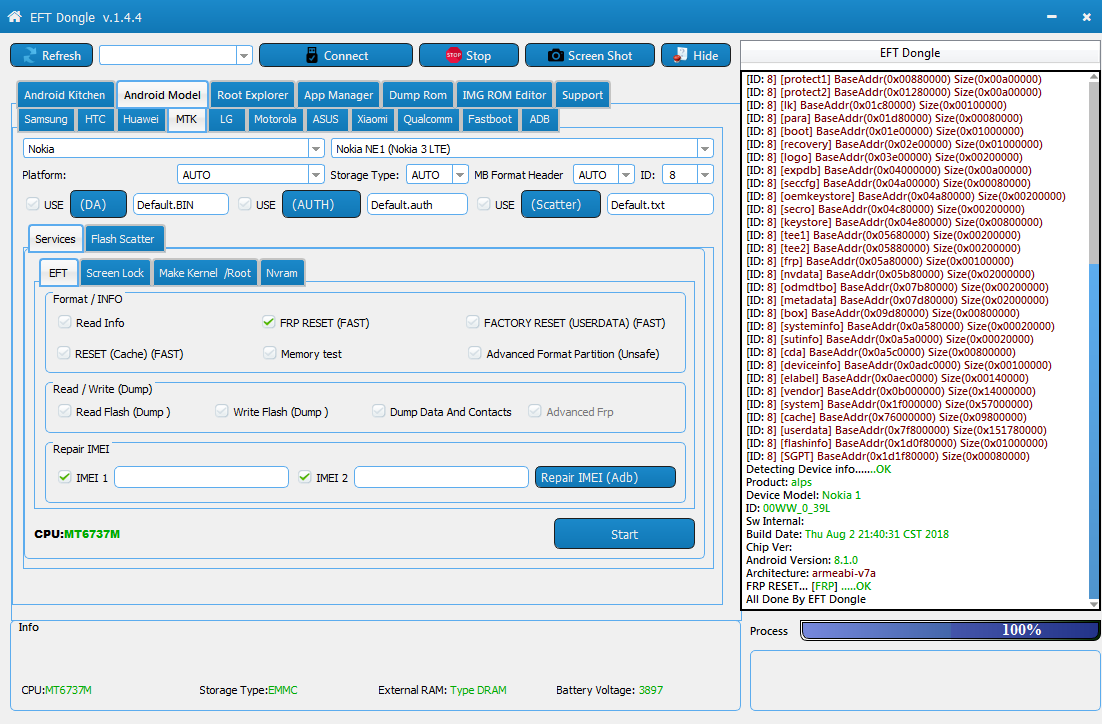
Task: Close the EFT Dongle window
Action: pos(1086,17)
